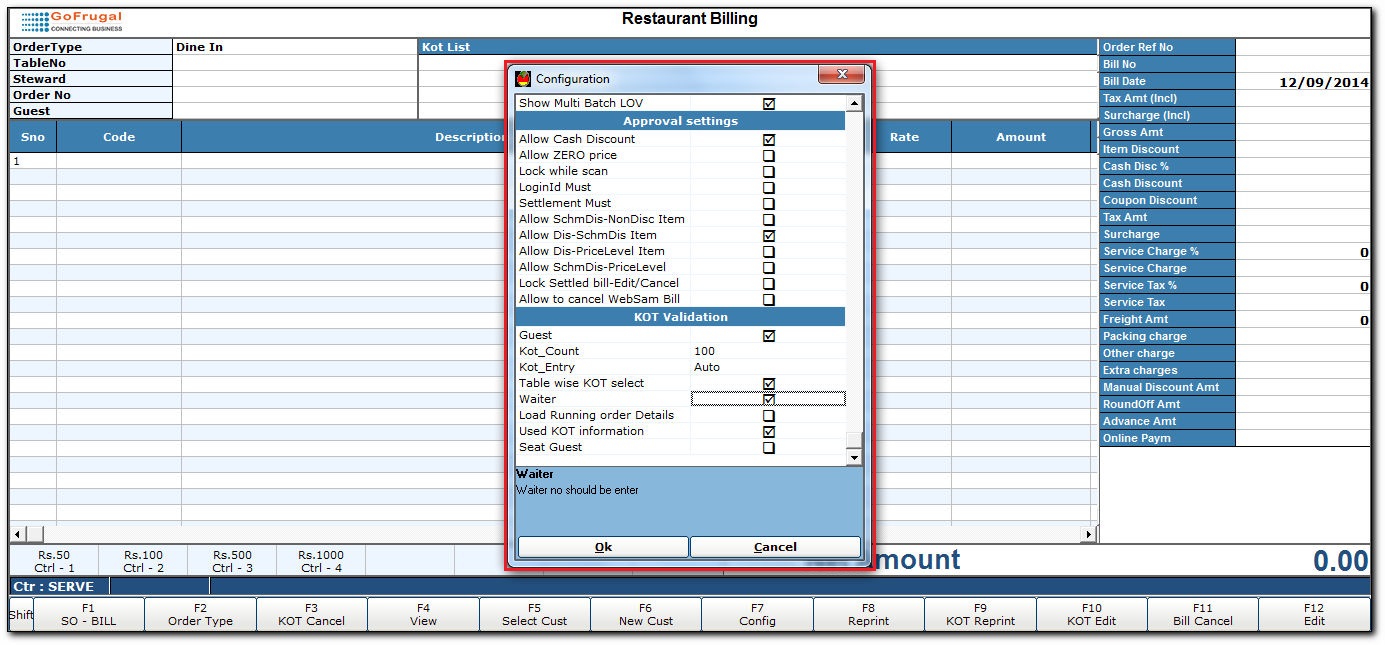The image size is (1385, 645).
Task: Enable Lock while scan checkbox
Action: point(768,171)
